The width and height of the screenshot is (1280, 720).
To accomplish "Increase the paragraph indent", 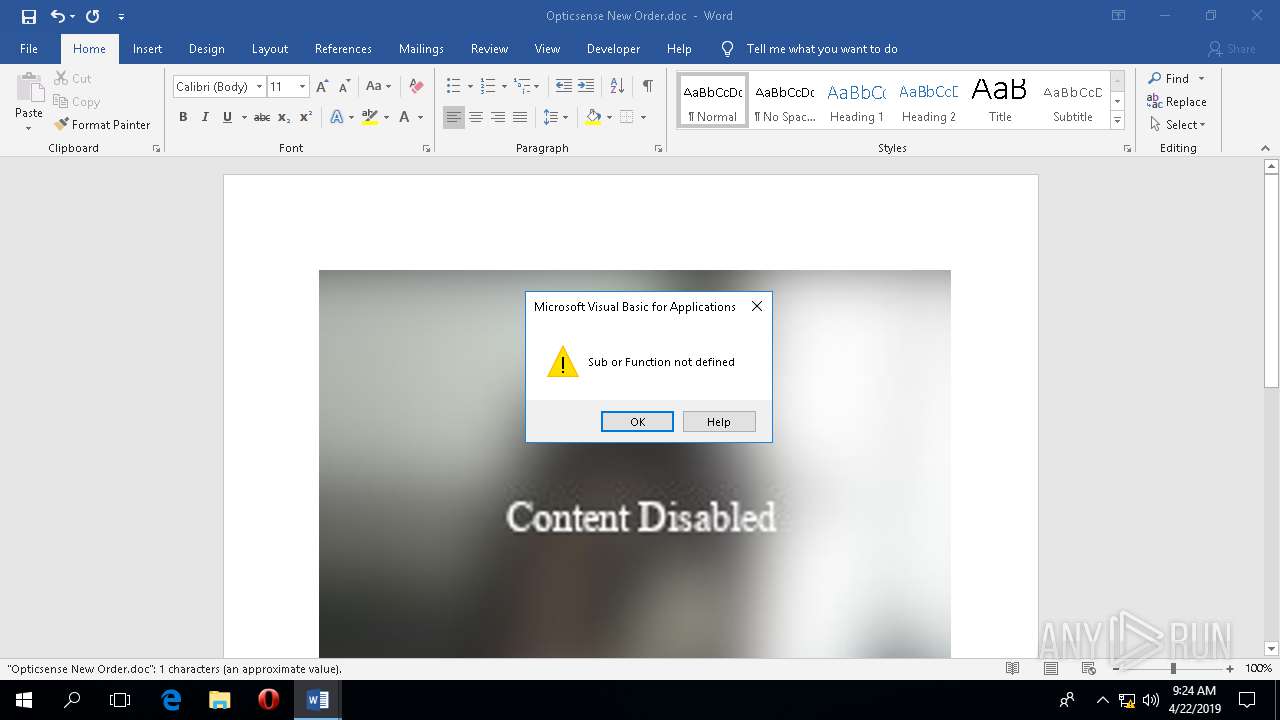I will tap(586, 87).
